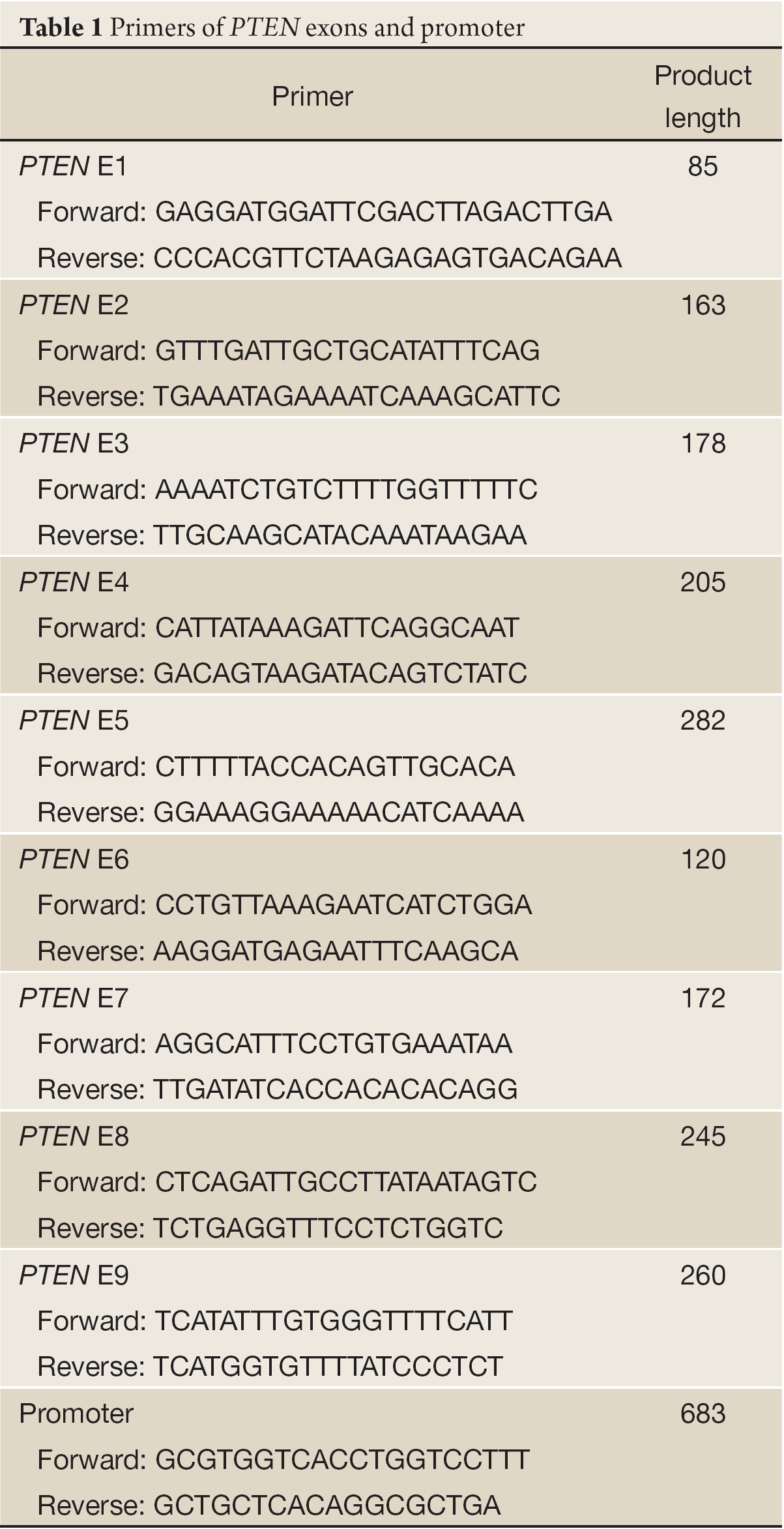The width and height of the screenshot is (784, 1529).
Task: Click the PTEN E6 row label
Action: point(74,859)
